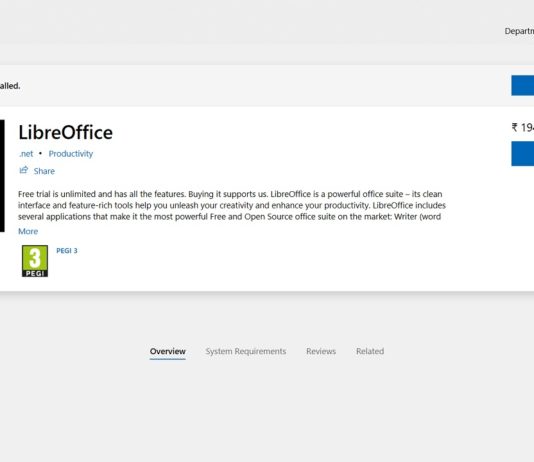
Task: Switch to System Requirements tab
Action: 246,351
